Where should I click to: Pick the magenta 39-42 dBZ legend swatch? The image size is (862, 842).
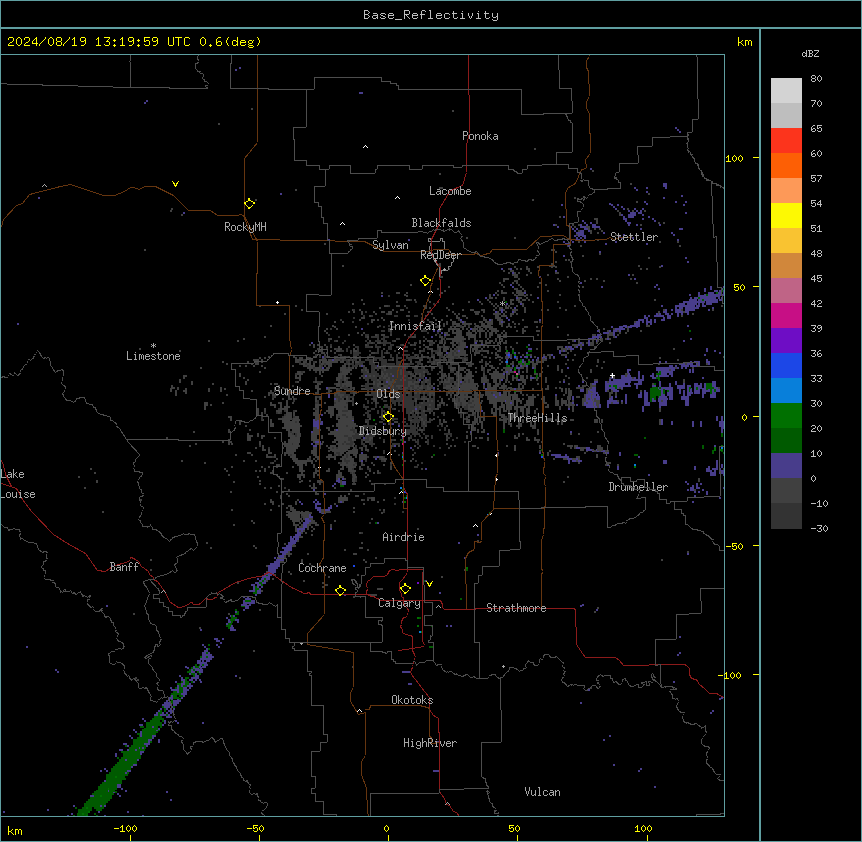point(786,315)
